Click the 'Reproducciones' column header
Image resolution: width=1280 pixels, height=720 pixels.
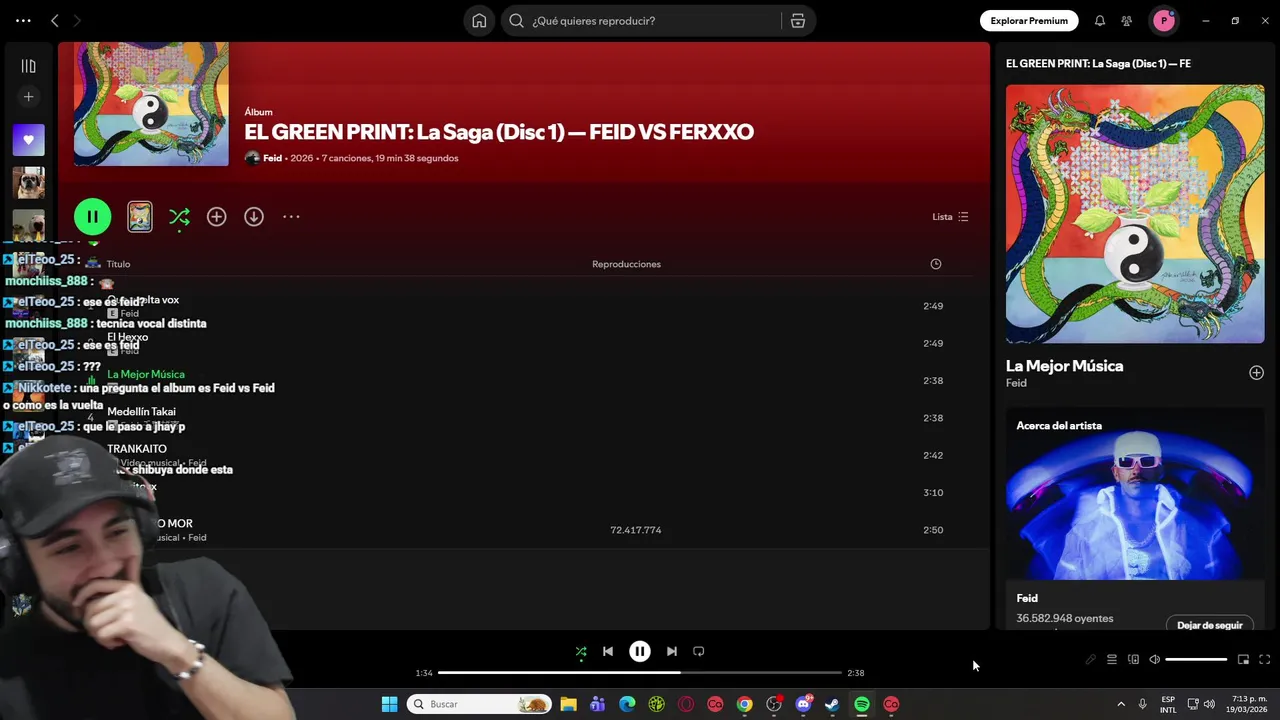tap(626, 264)
